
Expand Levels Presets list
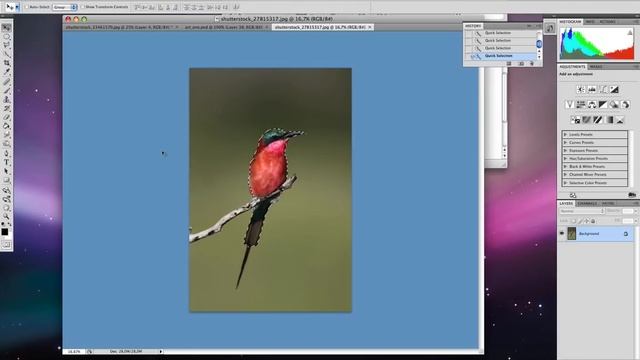[x=565, y=134]
